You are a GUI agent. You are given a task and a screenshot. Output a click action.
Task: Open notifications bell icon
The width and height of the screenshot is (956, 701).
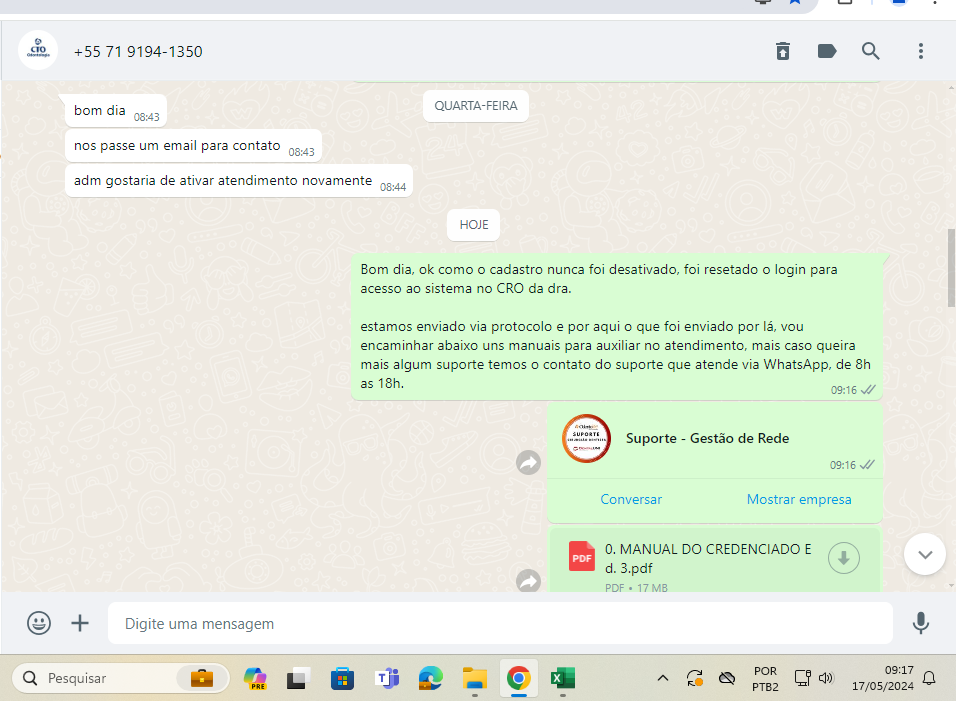(x=929, y=678)
